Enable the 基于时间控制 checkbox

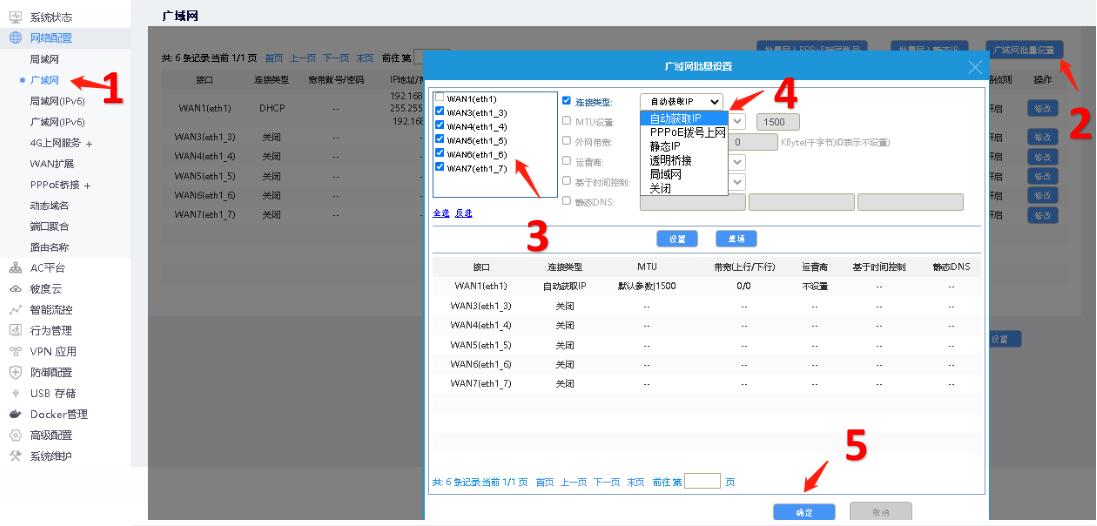pyautogui.click(x=567, y=181)
